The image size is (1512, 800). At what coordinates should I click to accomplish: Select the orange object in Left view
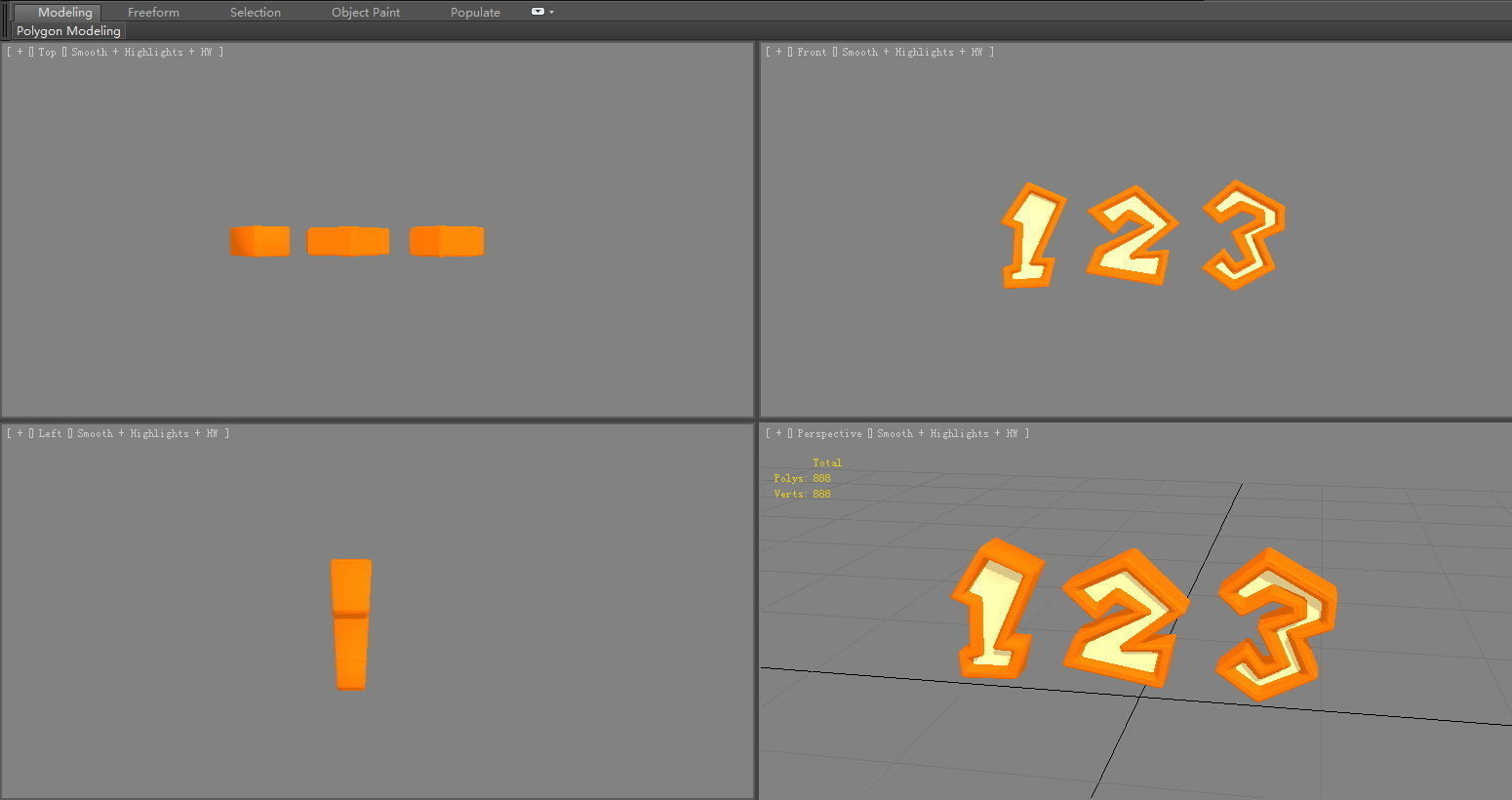coord(351,624)
